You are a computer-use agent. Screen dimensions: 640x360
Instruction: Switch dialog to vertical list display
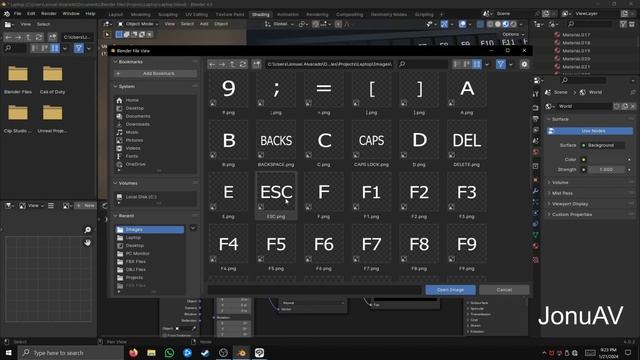pos(457,64)
